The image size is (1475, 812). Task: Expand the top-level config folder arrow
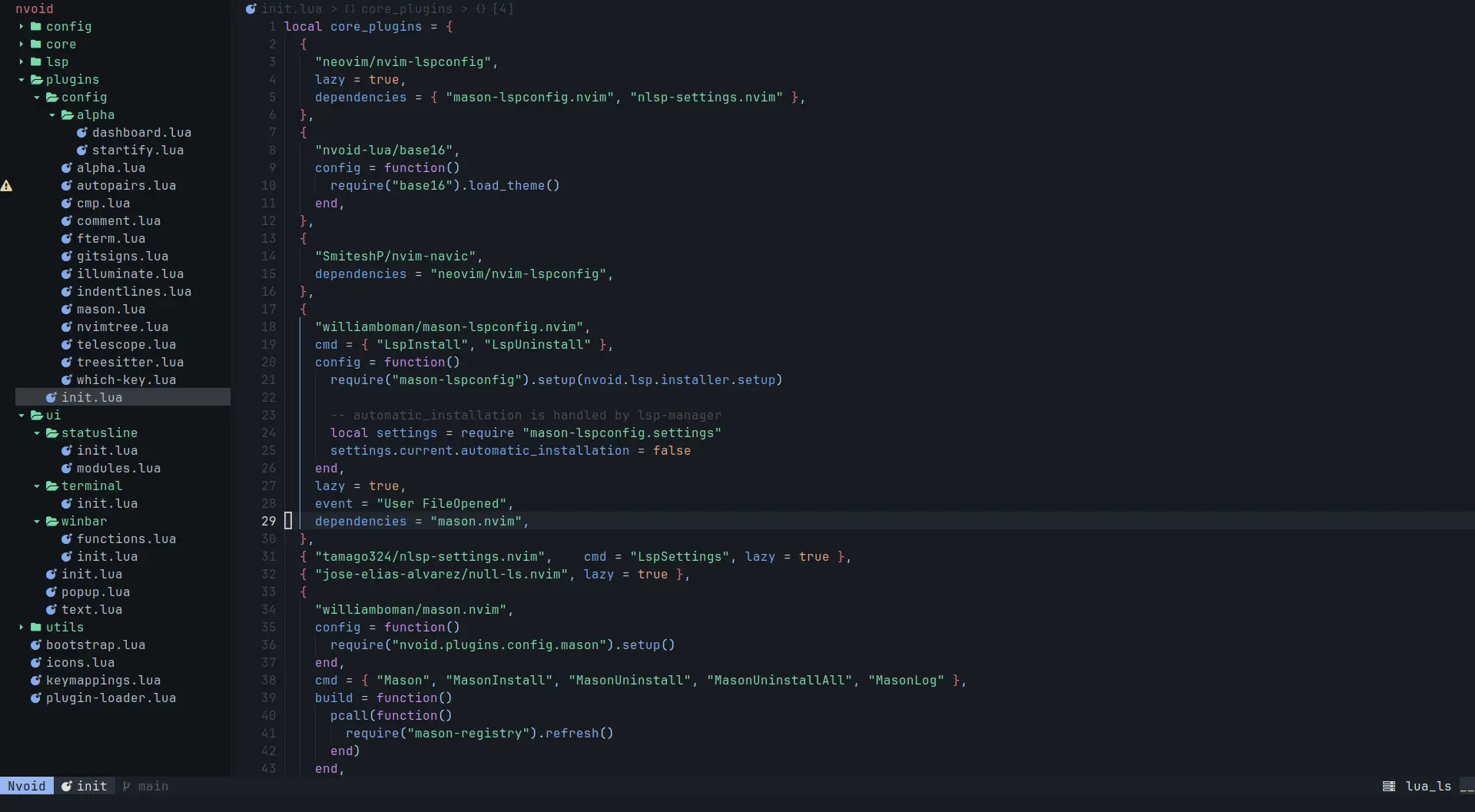[x=22, y=27]
